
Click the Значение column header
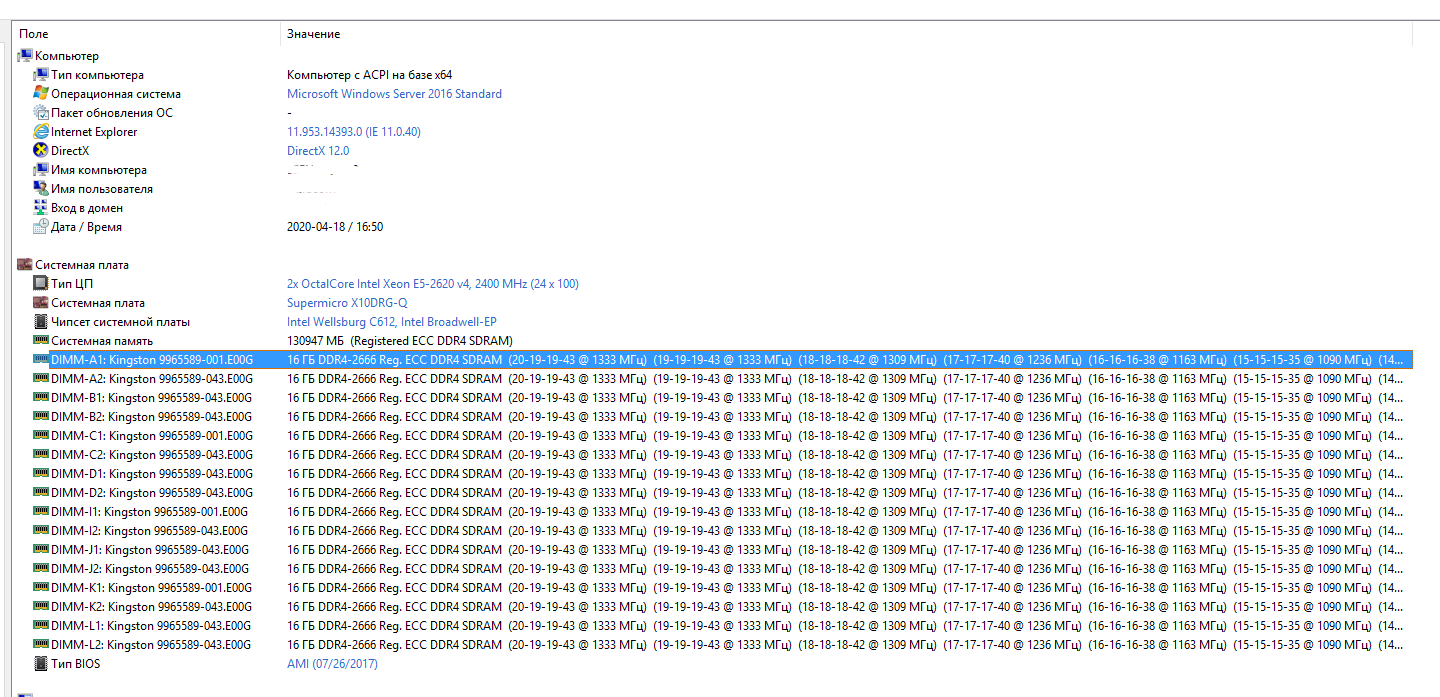tap(313, 34)
